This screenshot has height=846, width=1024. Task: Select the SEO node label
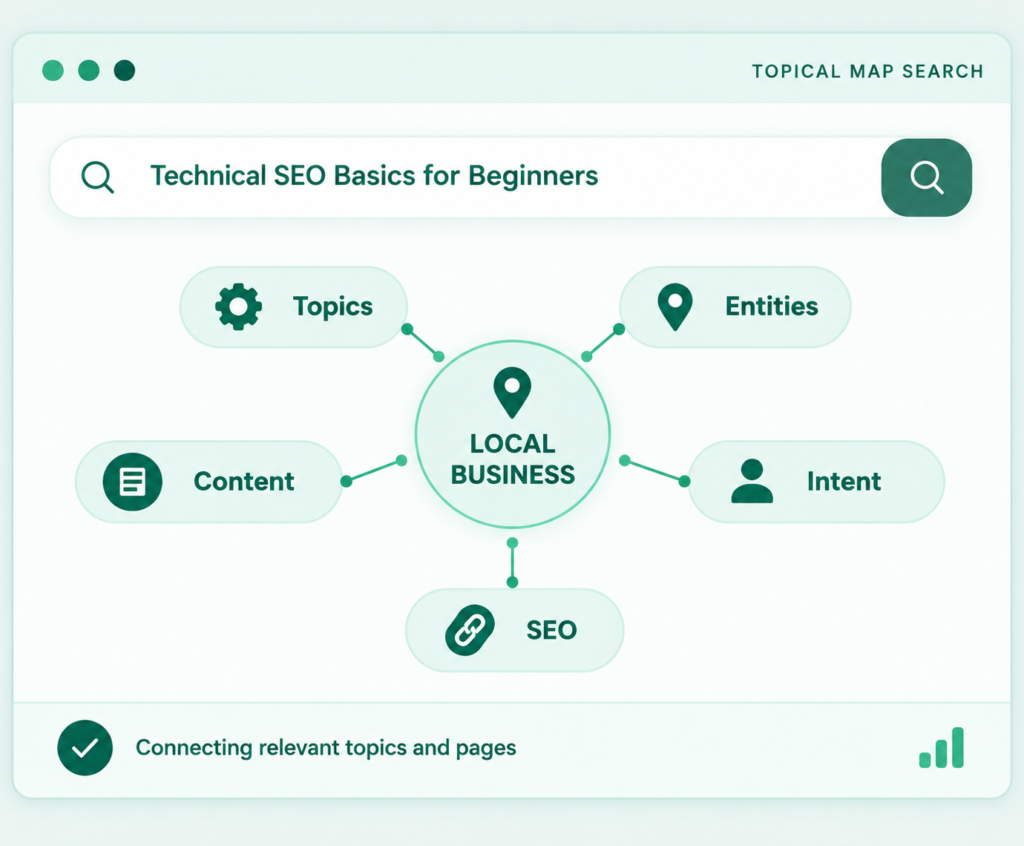(x=552, y=630)
